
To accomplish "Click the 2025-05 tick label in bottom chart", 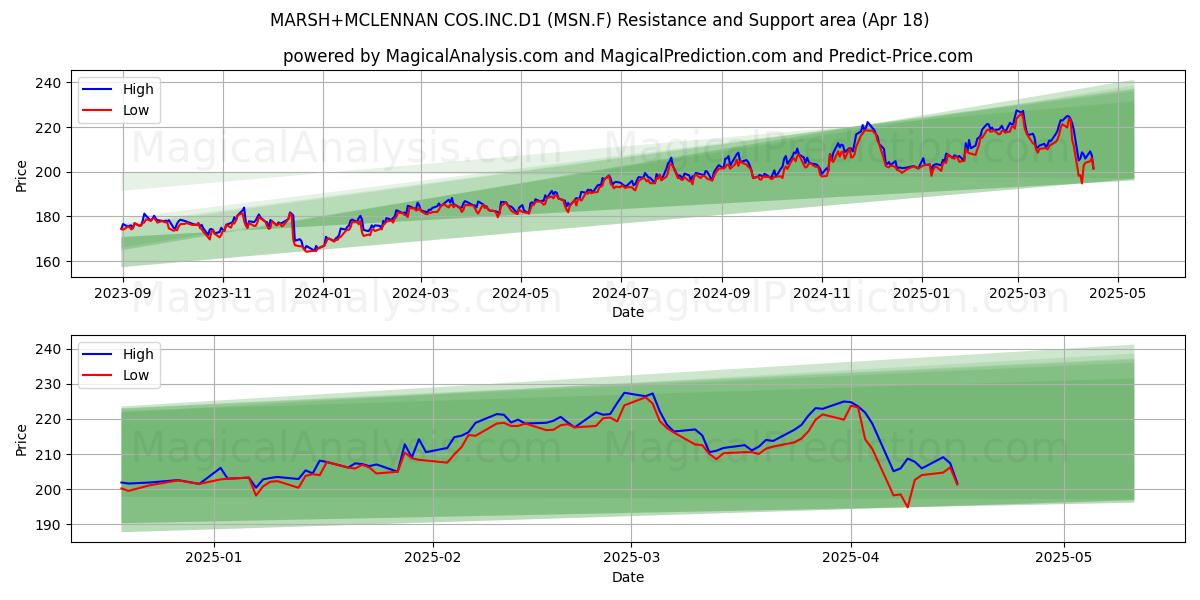I will click(x=1064, y=558).
